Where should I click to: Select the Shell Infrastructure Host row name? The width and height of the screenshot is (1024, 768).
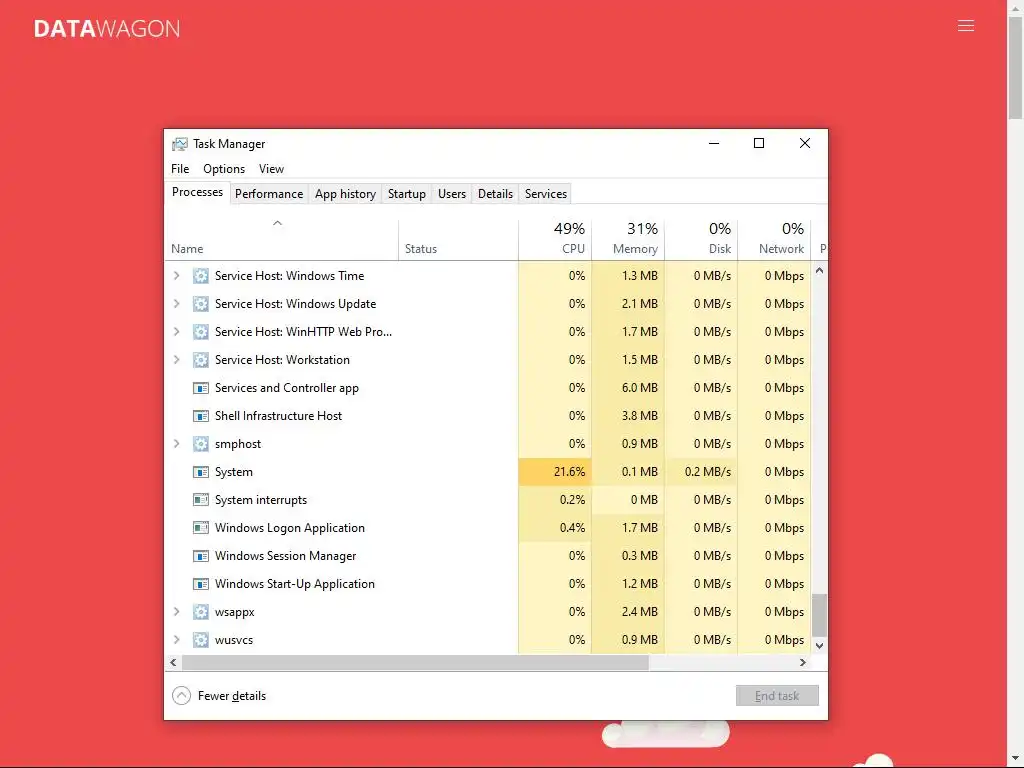pos(278,416)
